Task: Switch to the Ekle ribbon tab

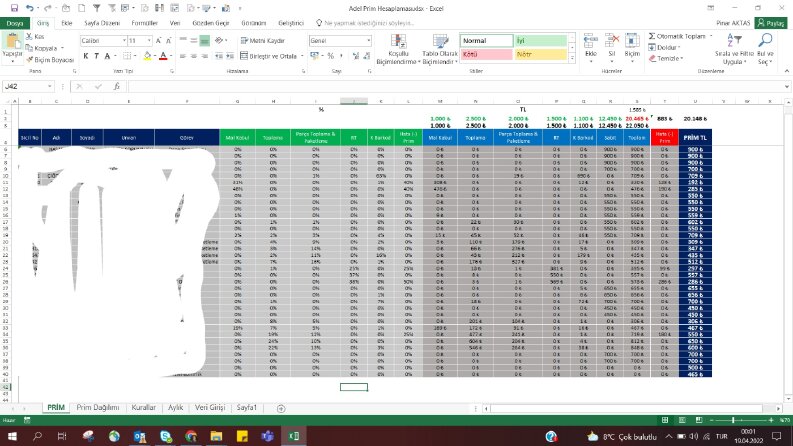Action: pyautogui.click(x=66, y=23)
